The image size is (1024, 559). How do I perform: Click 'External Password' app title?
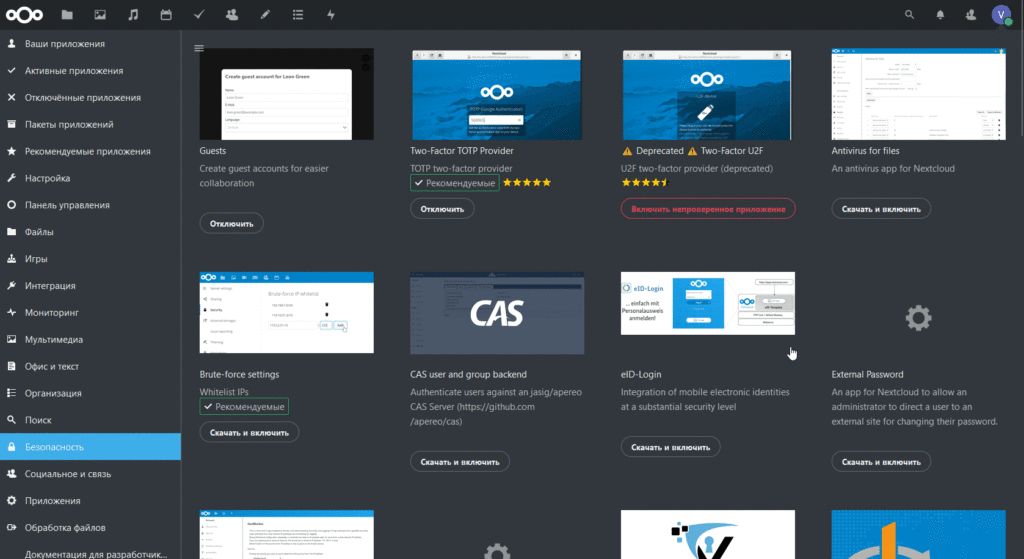coord(867,374)
